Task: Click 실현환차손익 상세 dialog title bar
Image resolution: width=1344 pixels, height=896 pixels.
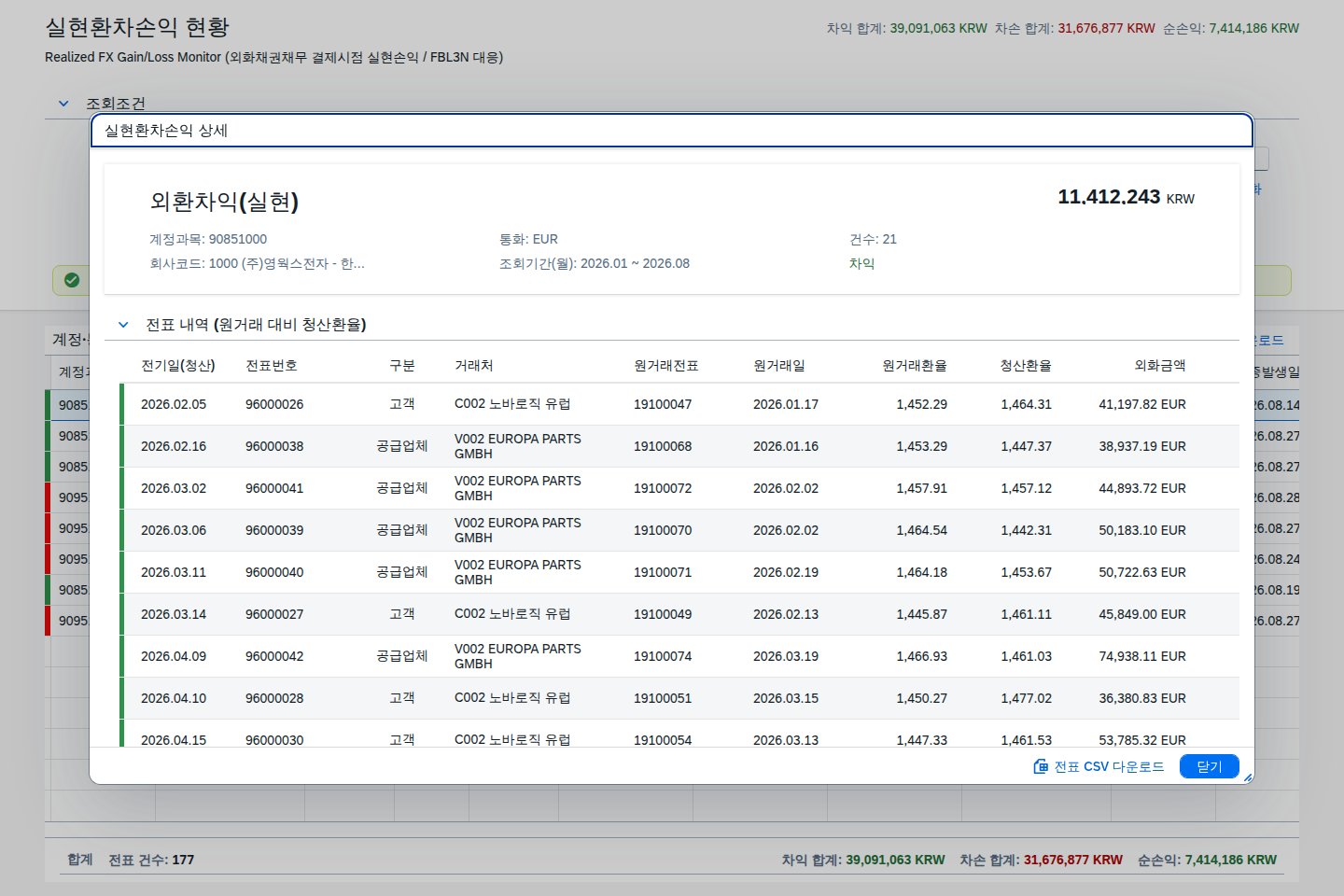Action: point(672,131)
